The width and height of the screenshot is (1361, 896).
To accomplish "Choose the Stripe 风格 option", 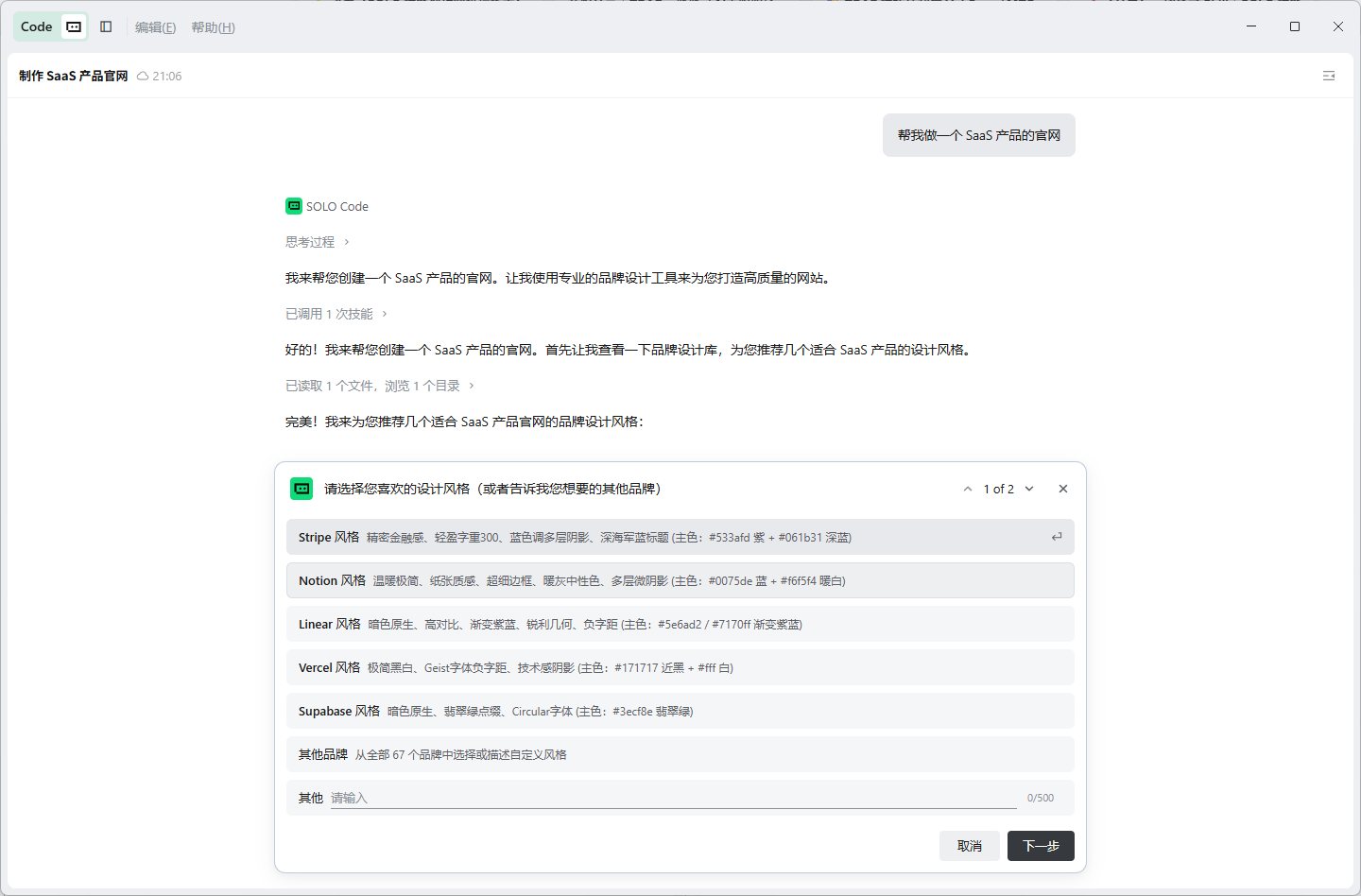I will pyautogui.click(x=680, y=537).
